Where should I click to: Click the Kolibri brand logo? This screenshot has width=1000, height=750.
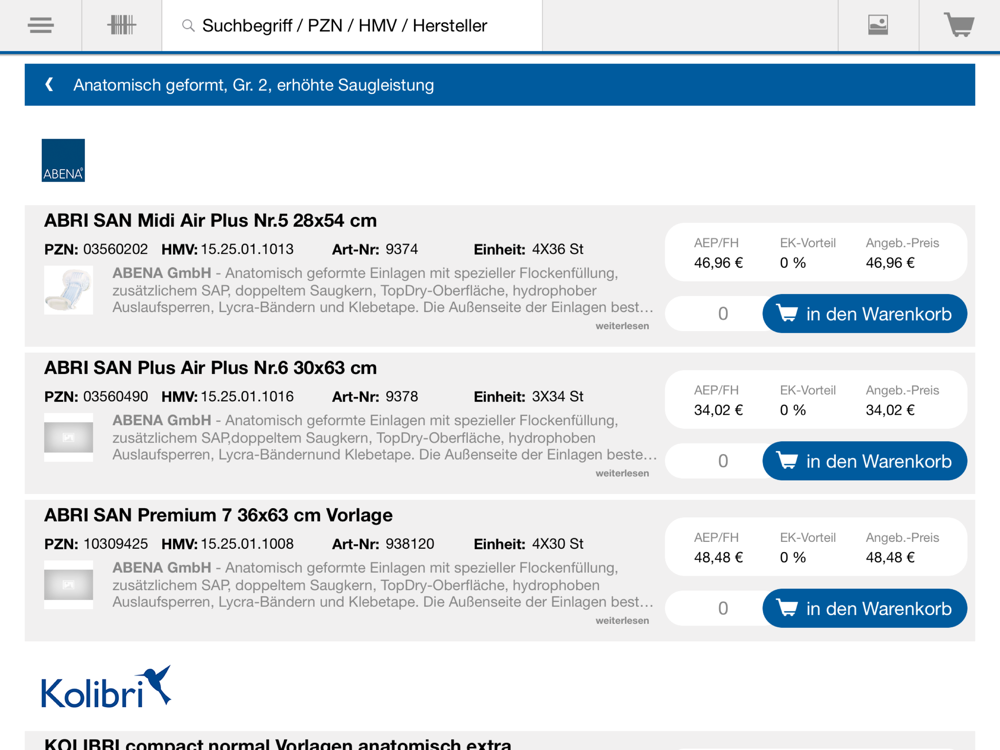coord(106,688)
